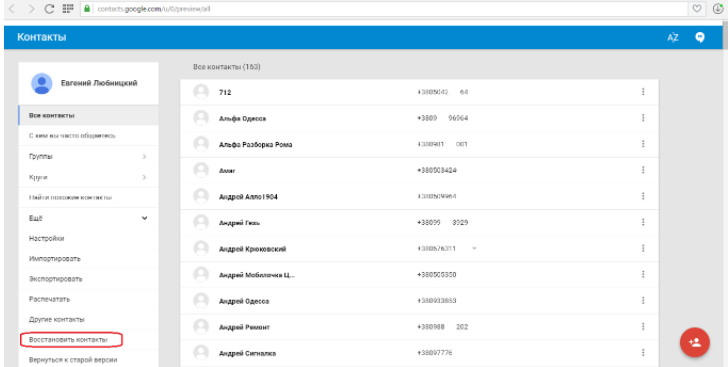Open contact Андрей Алло1904
The width and height of the screenshot is (728, 367).
pyautogui.click(x=248, y=197)
